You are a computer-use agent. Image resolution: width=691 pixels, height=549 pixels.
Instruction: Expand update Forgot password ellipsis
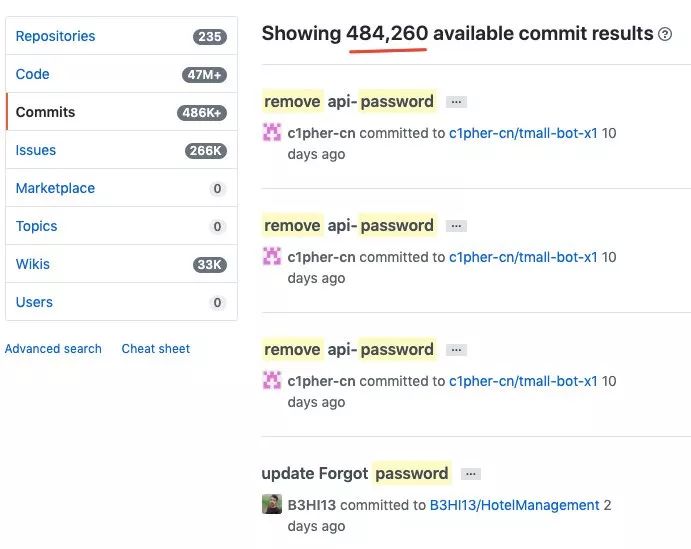pyautogui.click(x=472, y=474)
